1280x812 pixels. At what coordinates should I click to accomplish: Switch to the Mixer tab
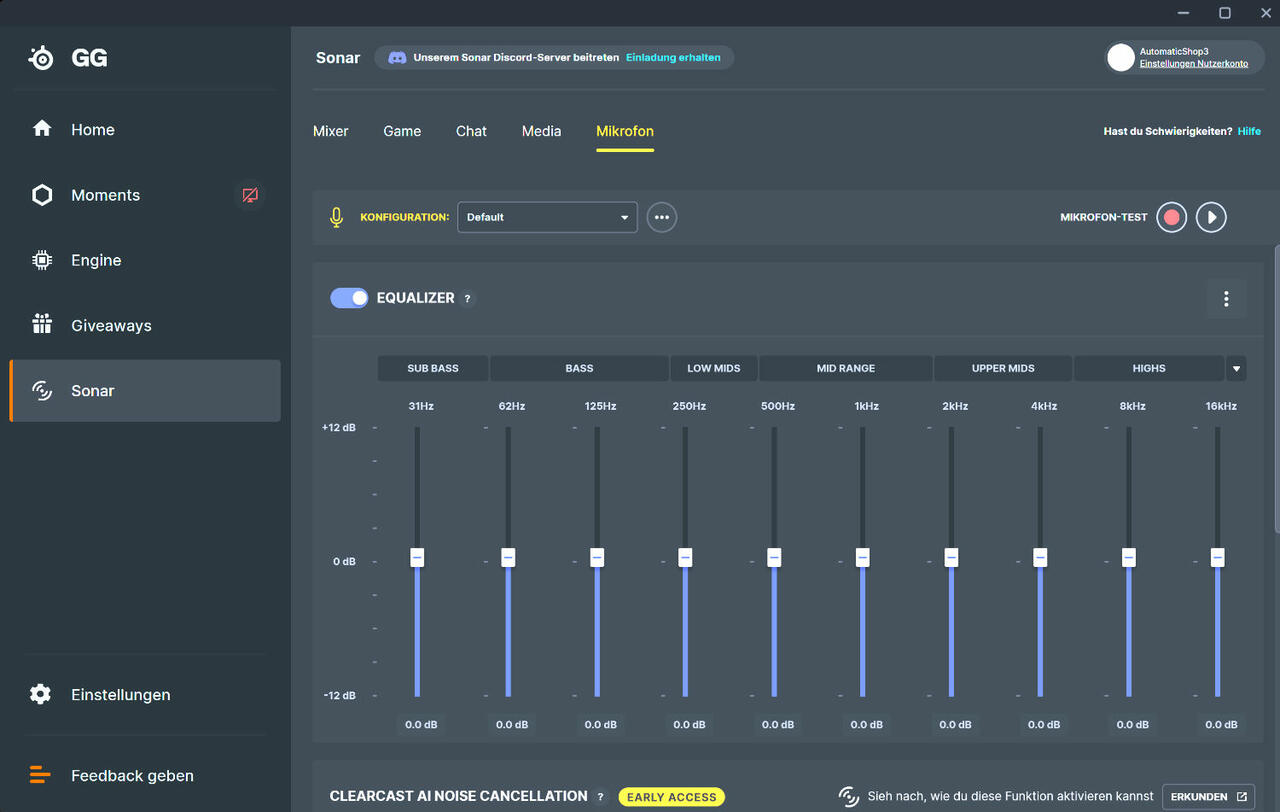[331, 131]
